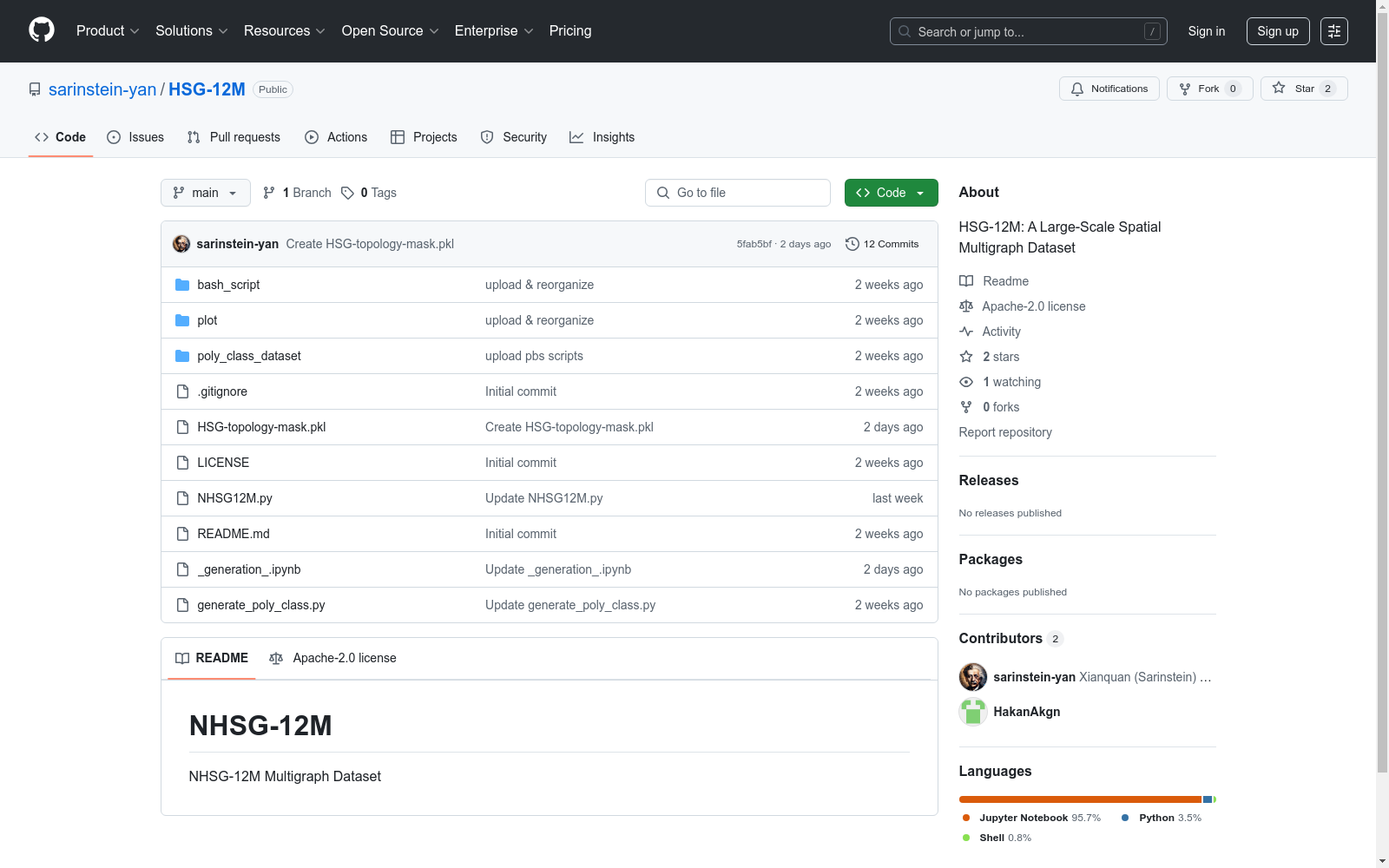This screenshot has width=1389, height=868.
Task: Expand the Product menu
Action: (108, 31)
